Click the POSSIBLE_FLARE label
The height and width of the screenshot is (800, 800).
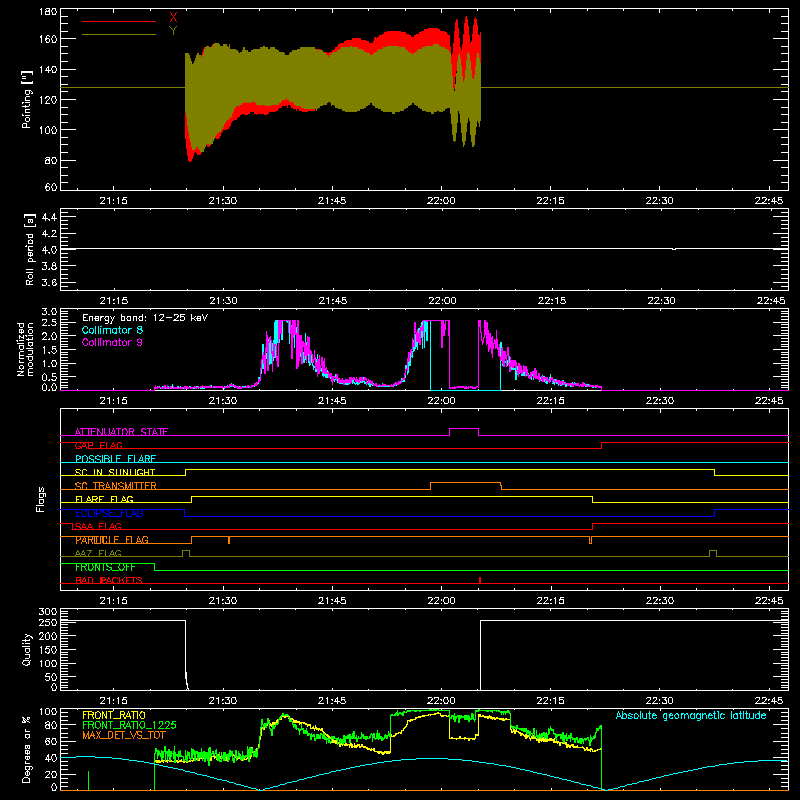(x=115, y=459)
